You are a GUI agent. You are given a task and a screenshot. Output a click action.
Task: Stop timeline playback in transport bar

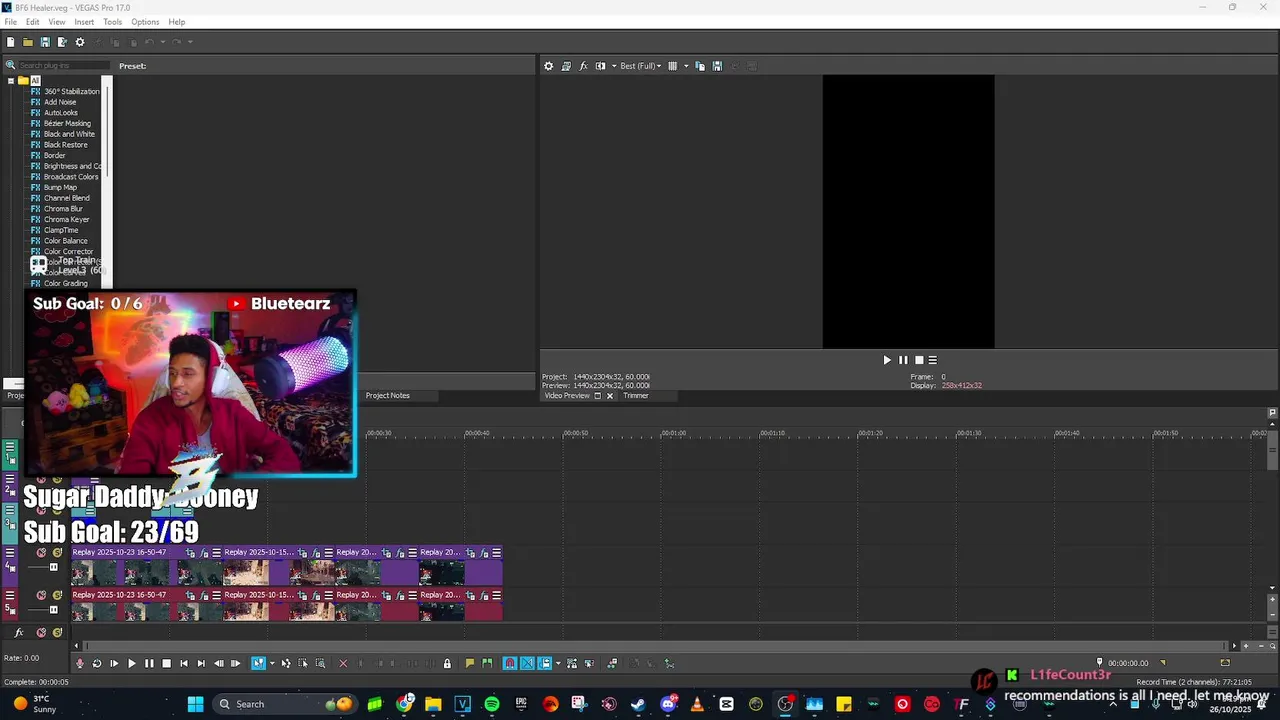tap(166, 663)
